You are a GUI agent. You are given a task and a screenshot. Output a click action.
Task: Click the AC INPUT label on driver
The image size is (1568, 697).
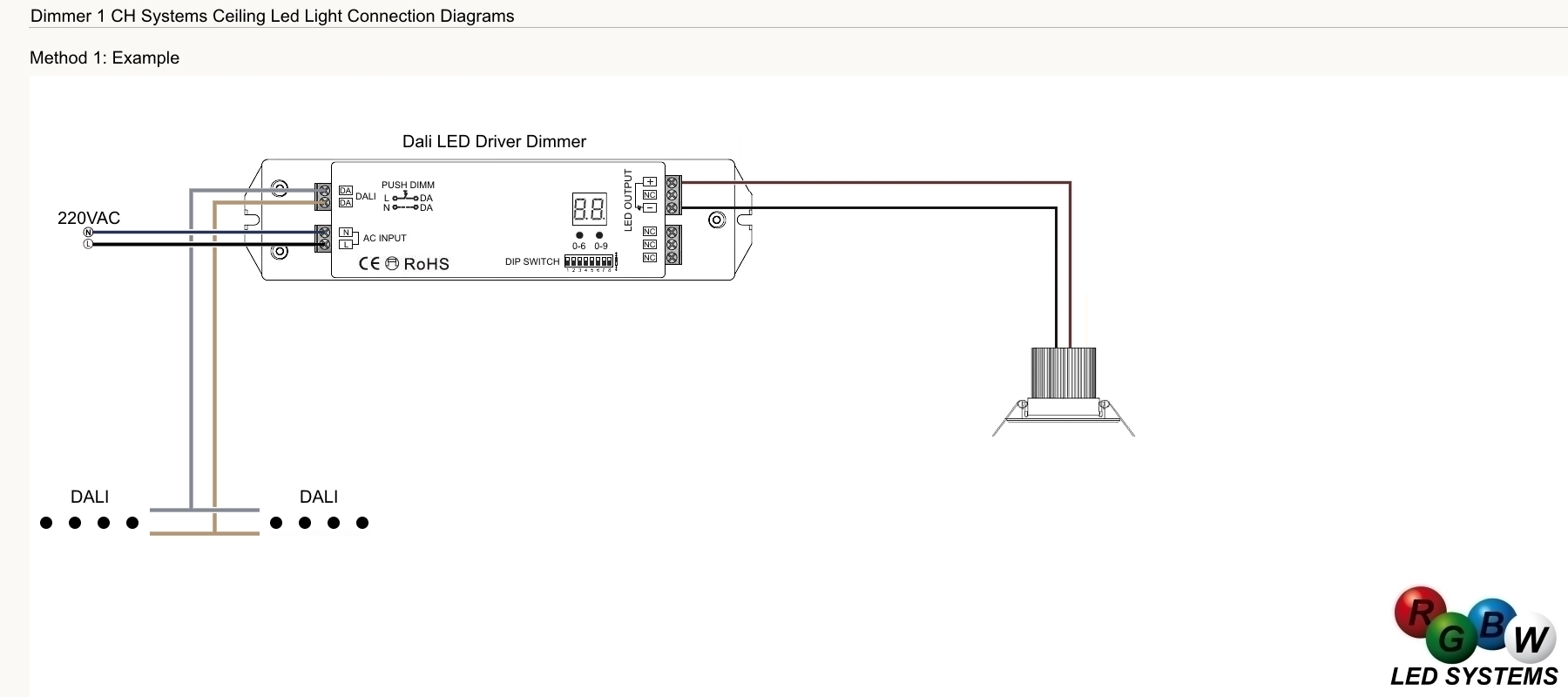coord(384,238)
